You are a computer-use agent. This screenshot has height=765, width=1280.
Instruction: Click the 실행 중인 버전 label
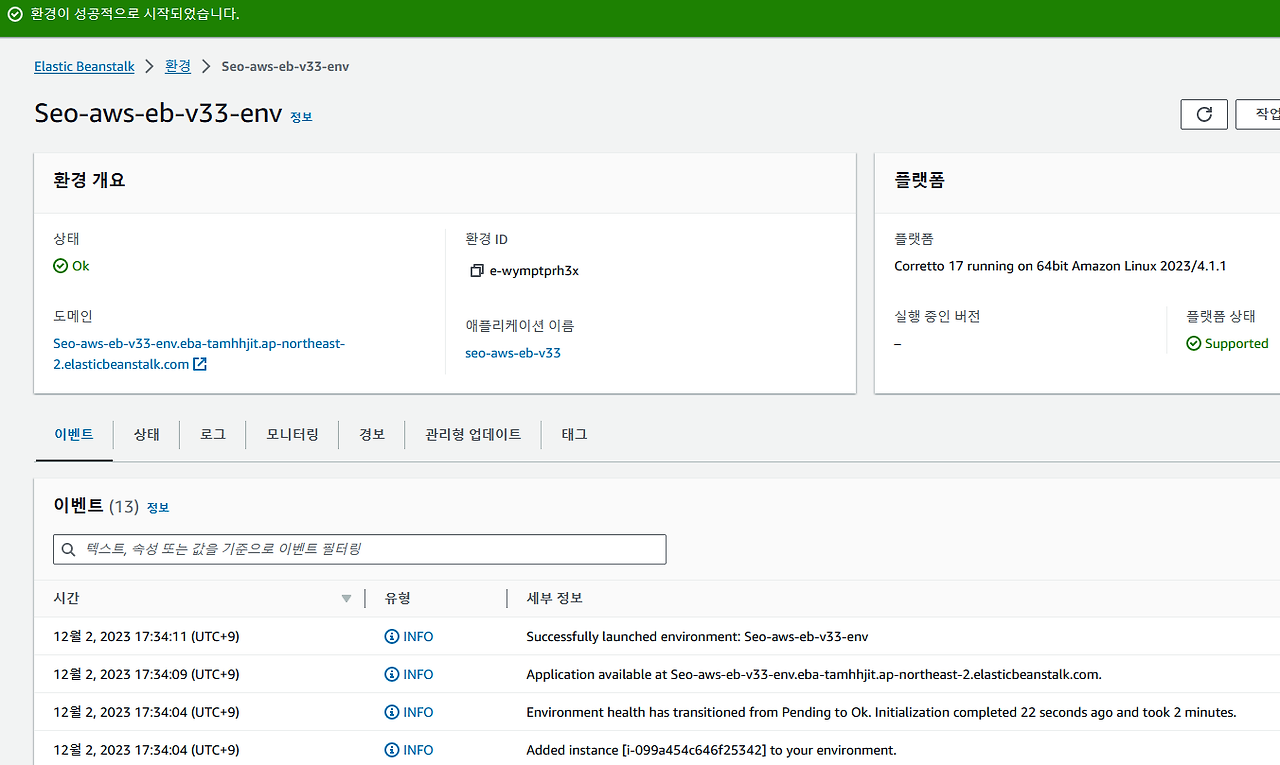tap(937, 317)
